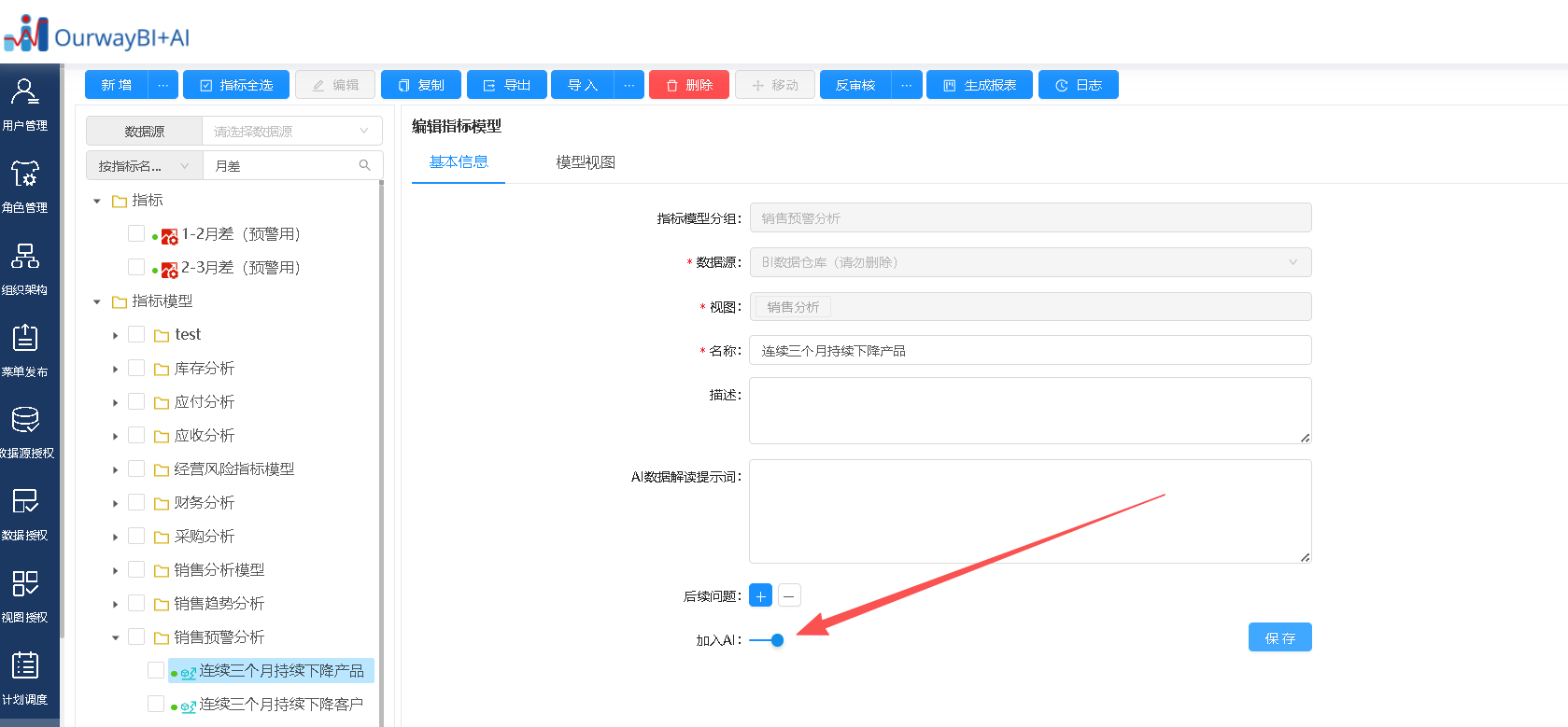This screenshot has width=1568, height=727.
Task: Click search magnifier icon in indicator filter
Action: (364, 165)
